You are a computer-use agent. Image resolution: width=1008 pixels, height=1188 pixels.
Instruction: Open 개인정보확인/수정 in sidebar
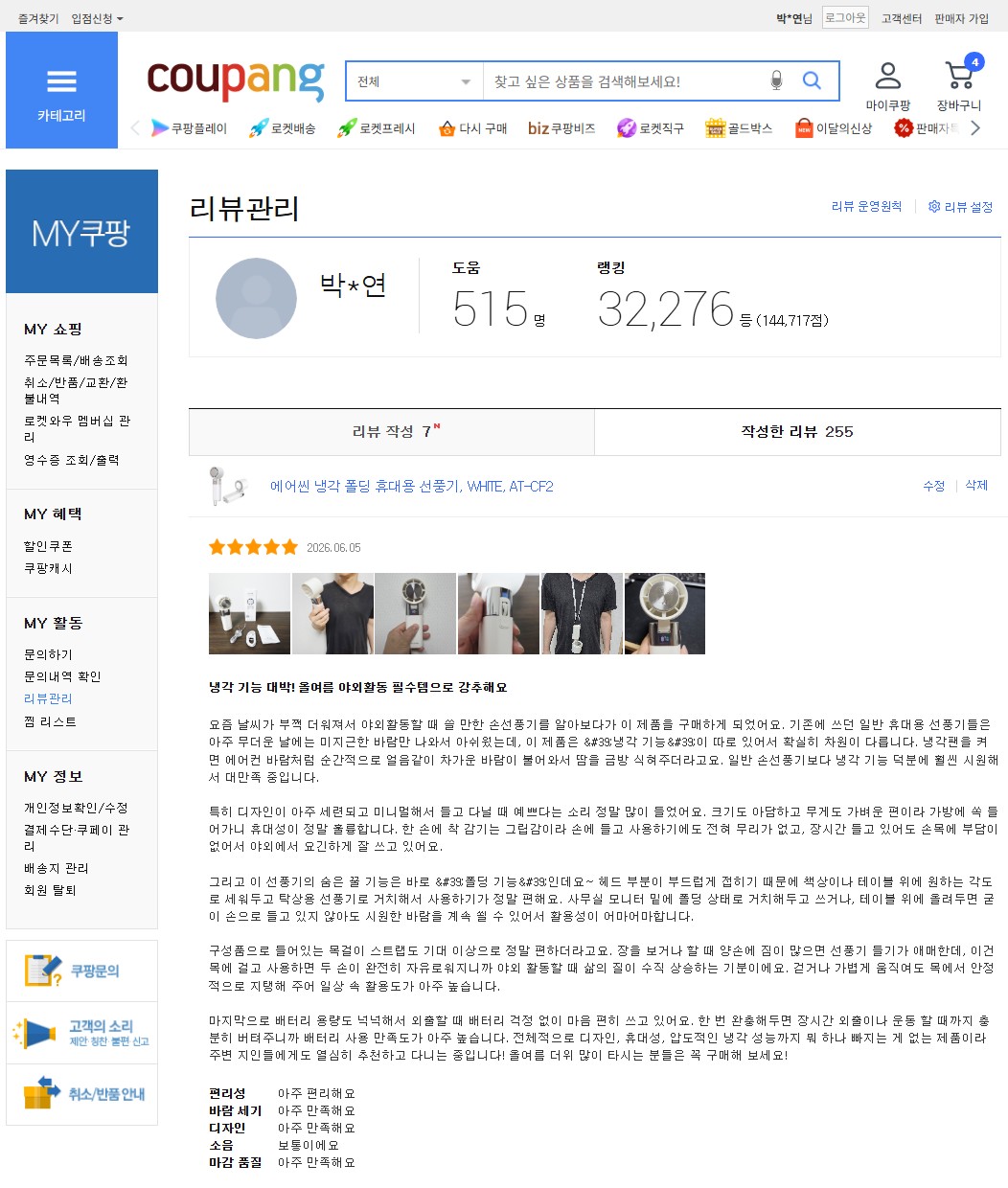[76, 808]
